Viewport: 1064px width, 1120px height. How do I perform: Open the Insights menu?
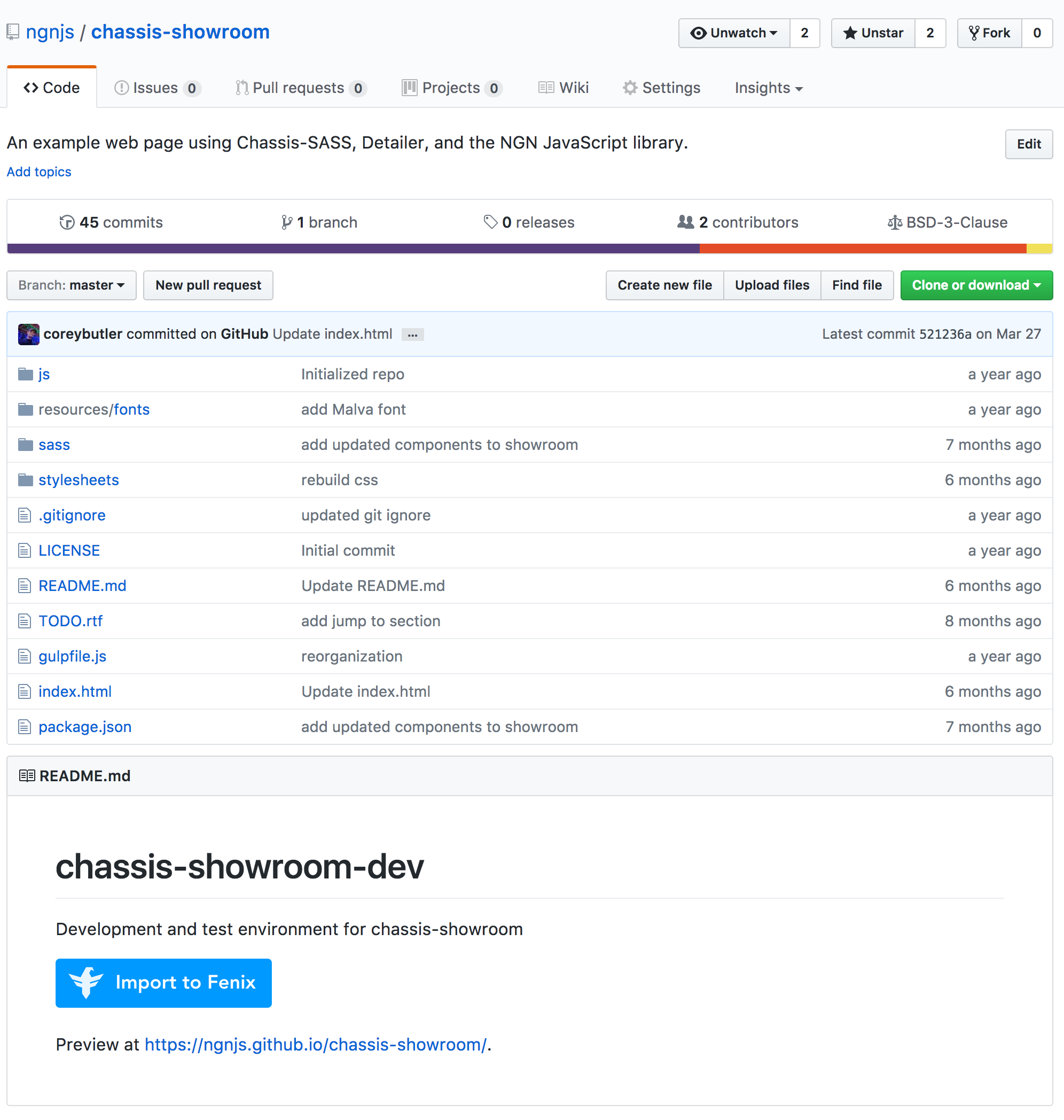[x=768, y=88]
